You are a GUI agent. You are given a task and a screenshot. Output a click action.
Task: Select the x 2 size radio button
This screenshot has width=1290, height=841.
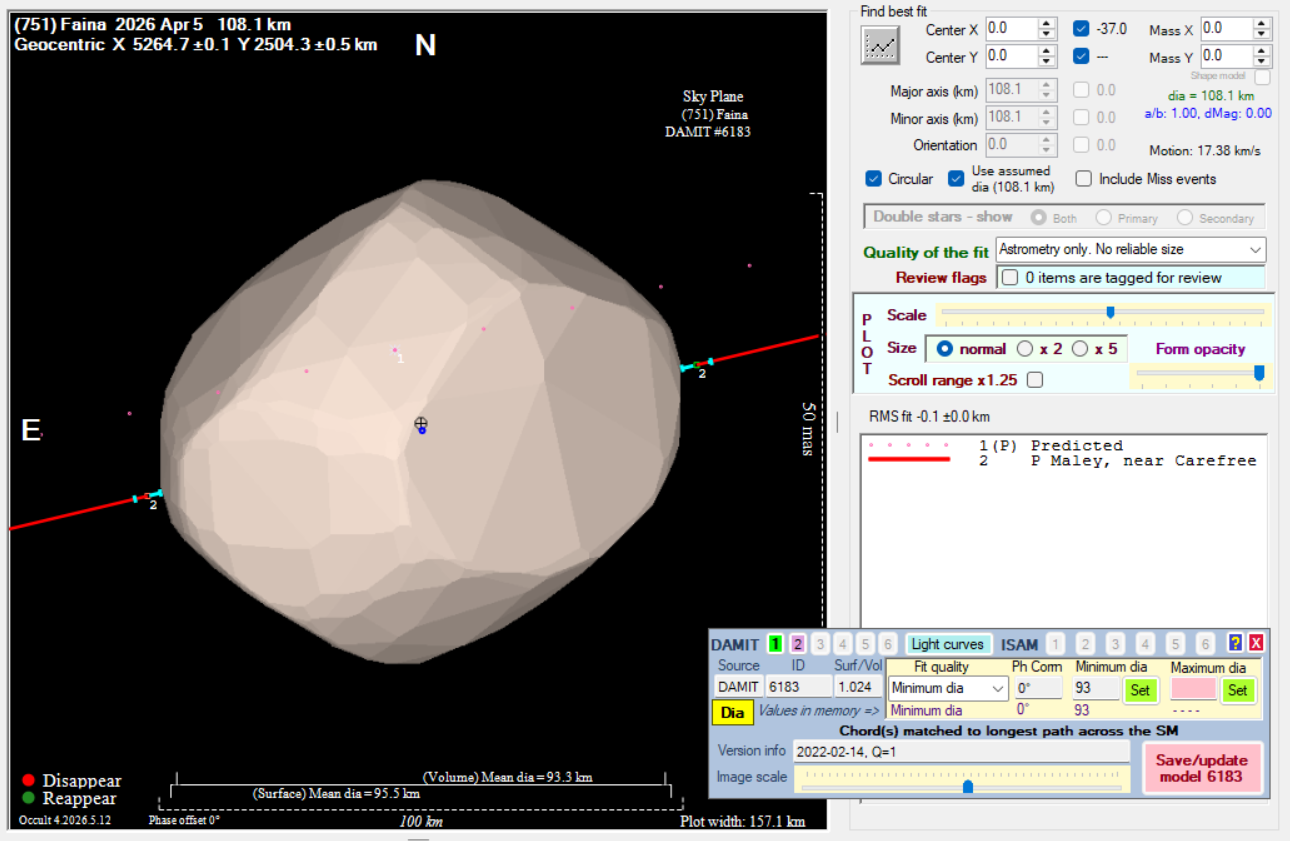1024,349
